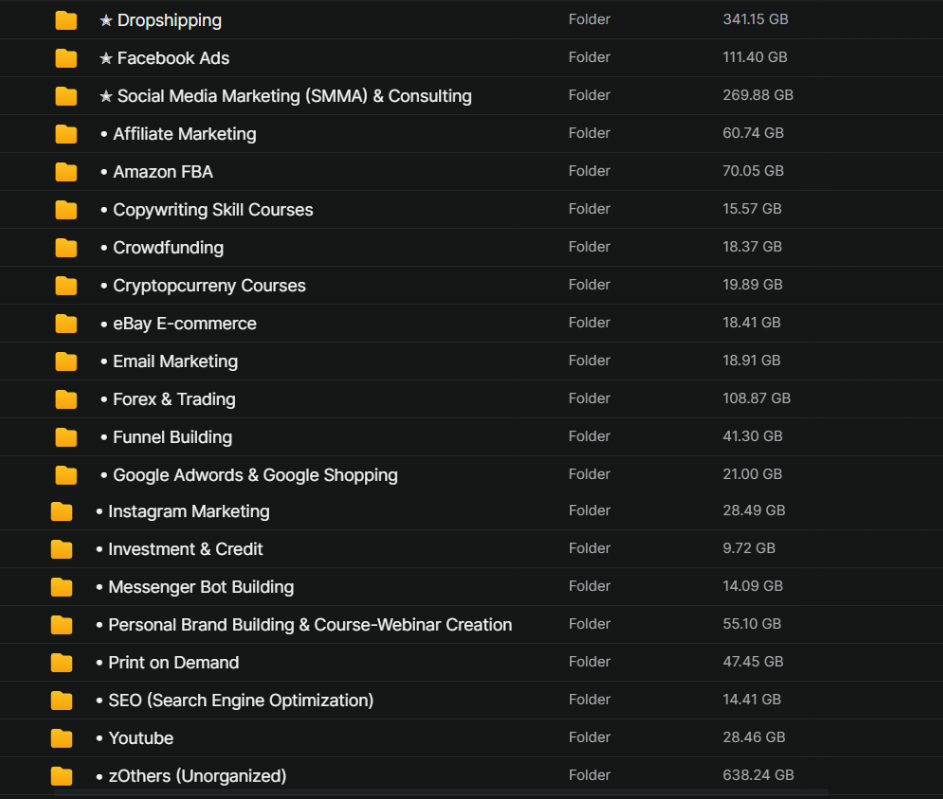Viewport: 943px width, 799px height.
Task: Open zOthers (Unorganized) folder
Action: [x=197, y=776]
